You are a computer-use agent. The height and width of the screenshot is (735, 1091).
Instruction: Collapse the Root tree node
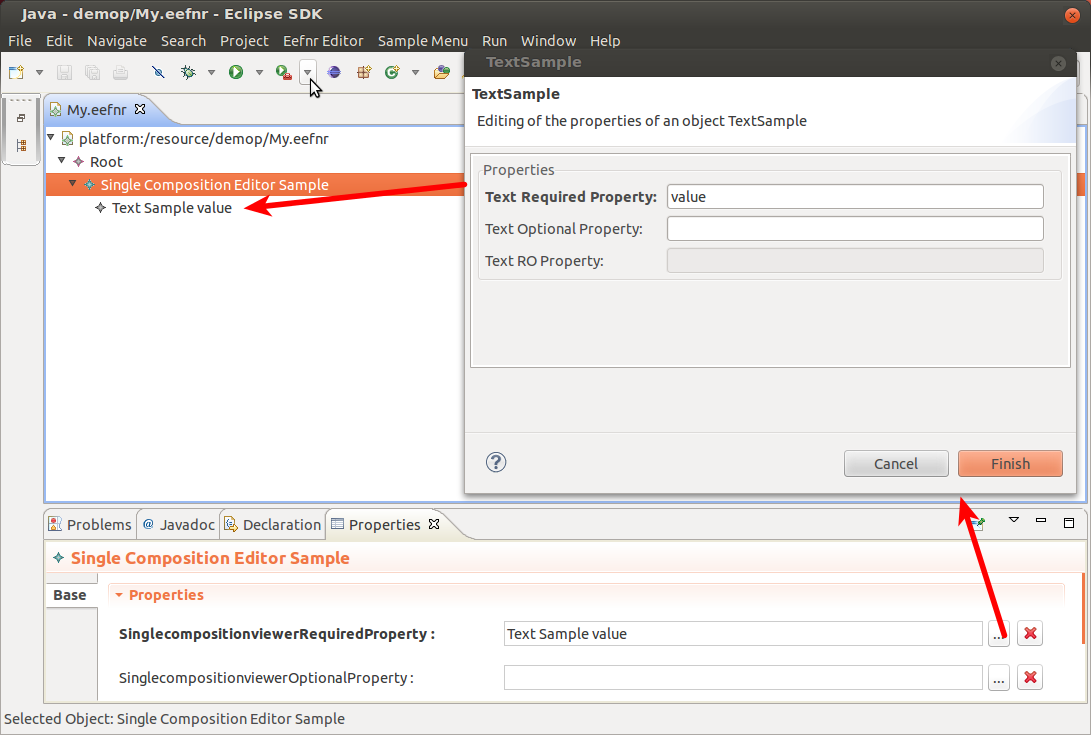(61, 161)
